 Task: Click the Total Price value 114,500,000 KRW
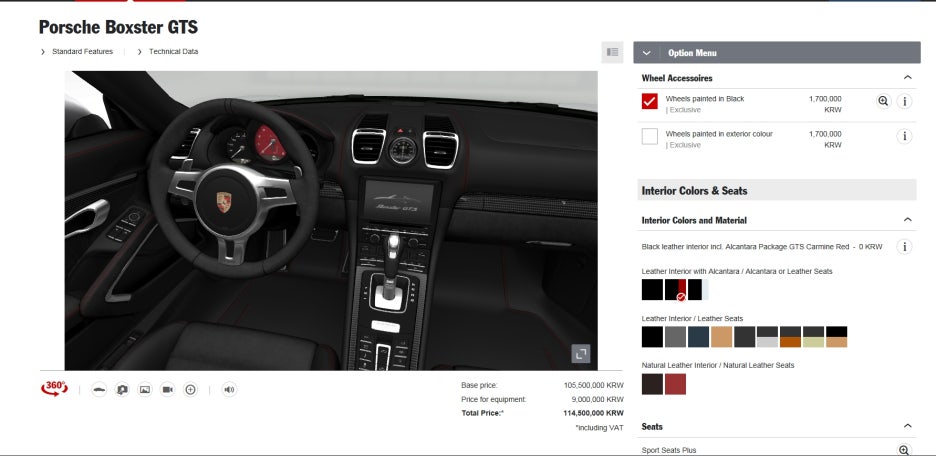pos(593,413)
